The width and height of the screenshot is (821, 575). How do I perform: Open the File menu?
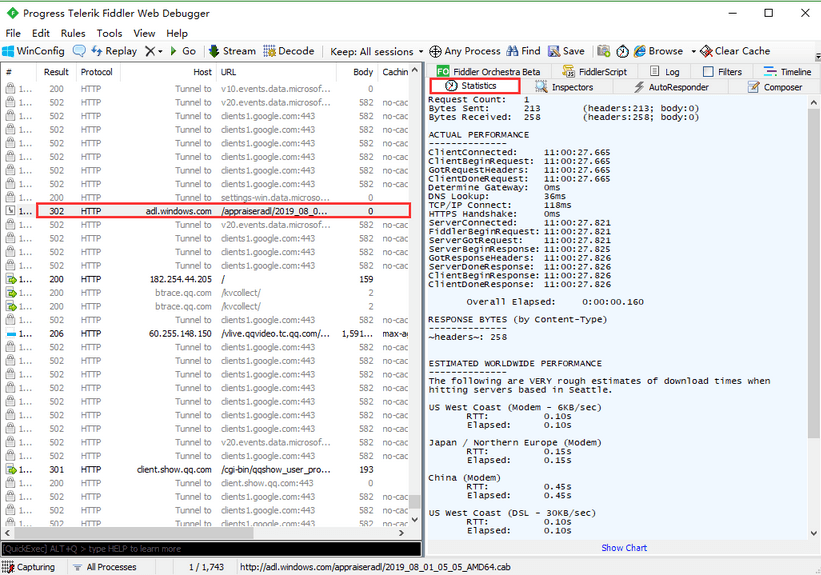pos(13,33)
